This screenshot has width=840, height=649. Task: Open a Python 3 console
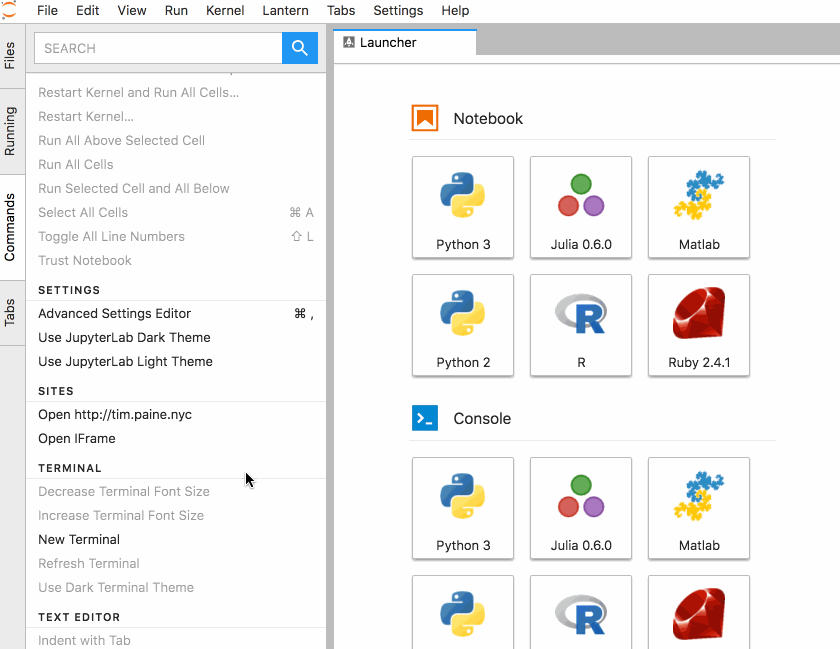click(x=463, y=508)
